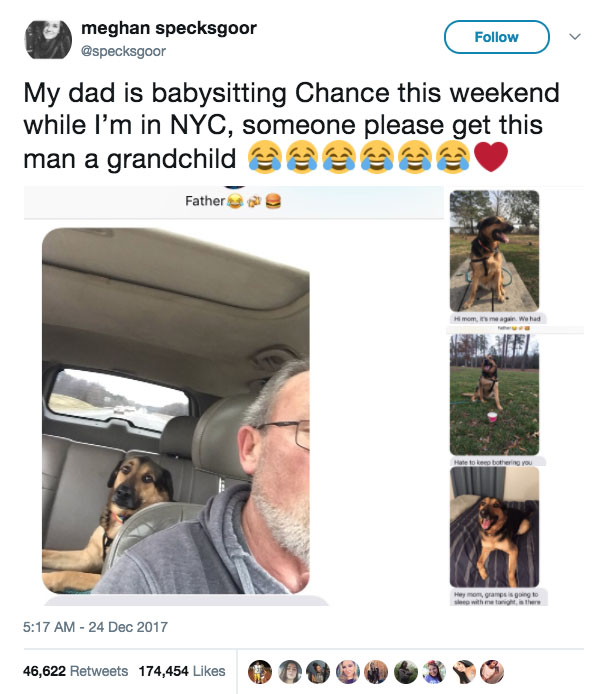Click the large Father contact header
This screenshot has width=614, height=694.
(x=234, y=201)
